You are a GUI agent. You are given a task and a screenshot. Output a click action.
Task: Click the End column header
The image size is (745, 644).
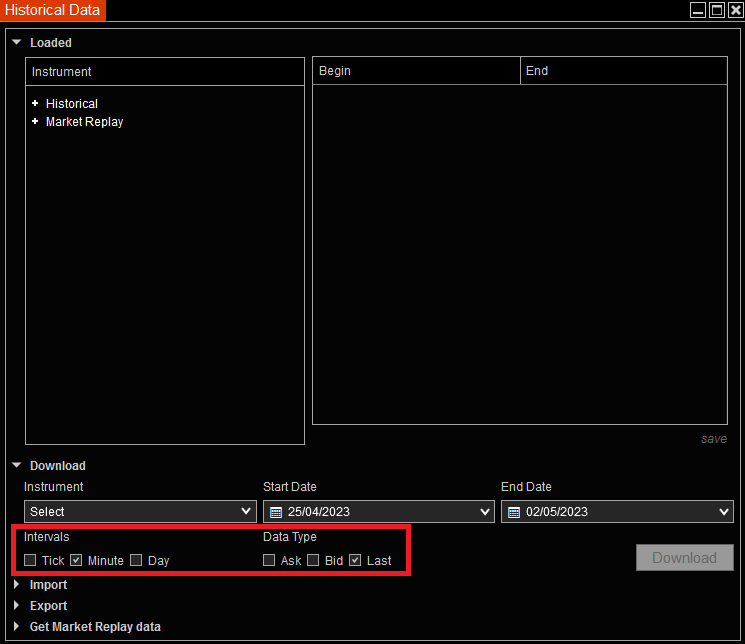point(624,71)
